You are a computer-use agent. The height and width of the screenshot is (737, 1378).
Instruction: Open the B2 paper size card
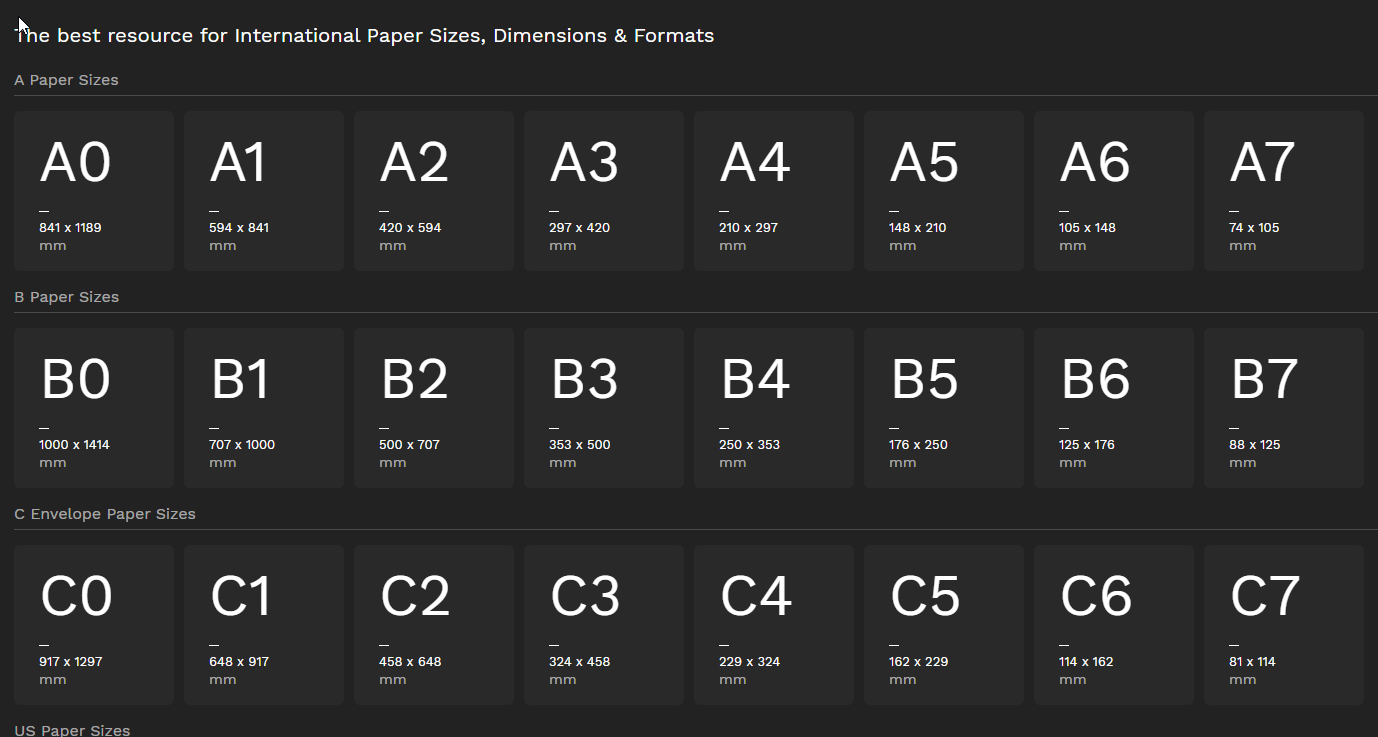pos(434,408)
